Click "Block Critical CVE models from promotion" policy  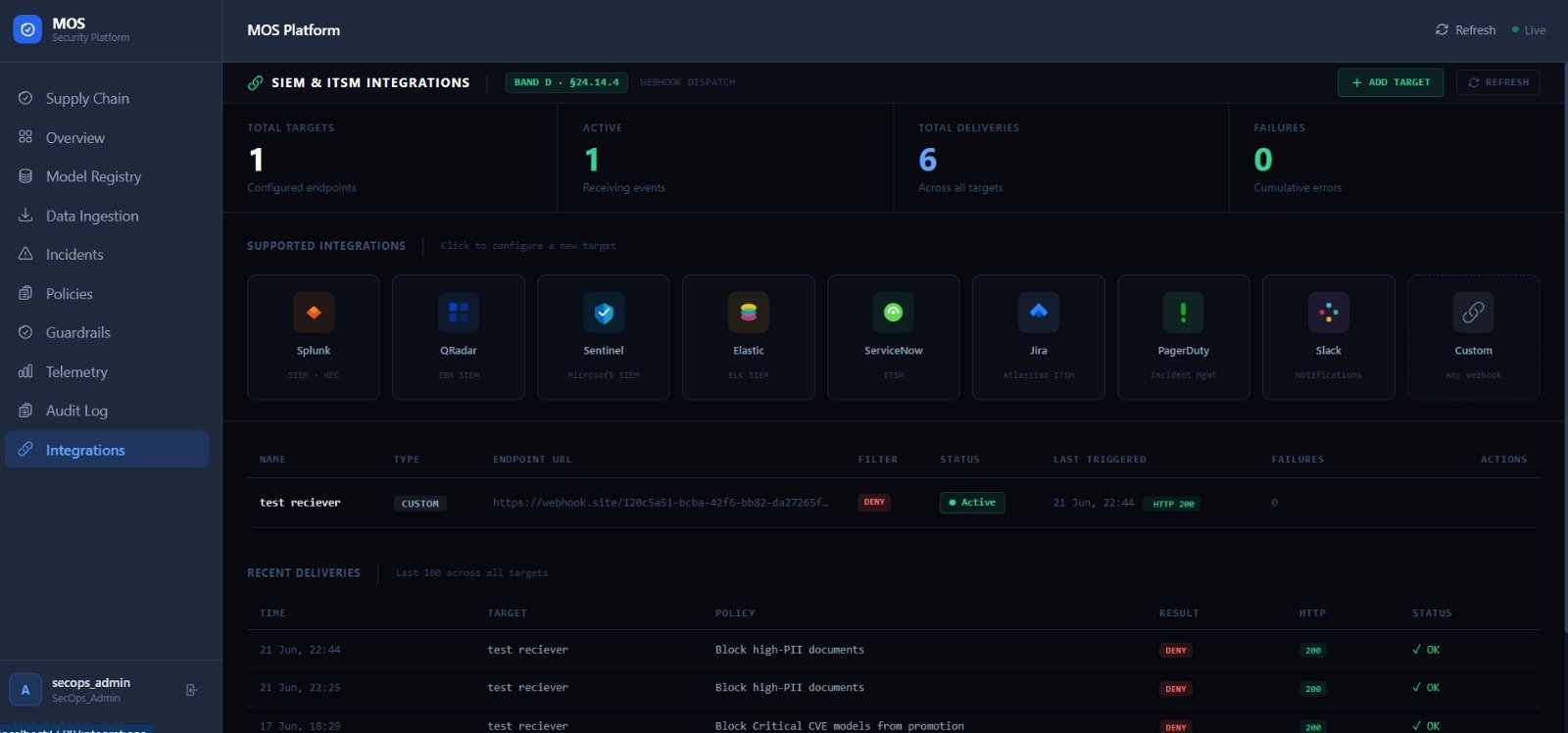(x=839, y=726)
